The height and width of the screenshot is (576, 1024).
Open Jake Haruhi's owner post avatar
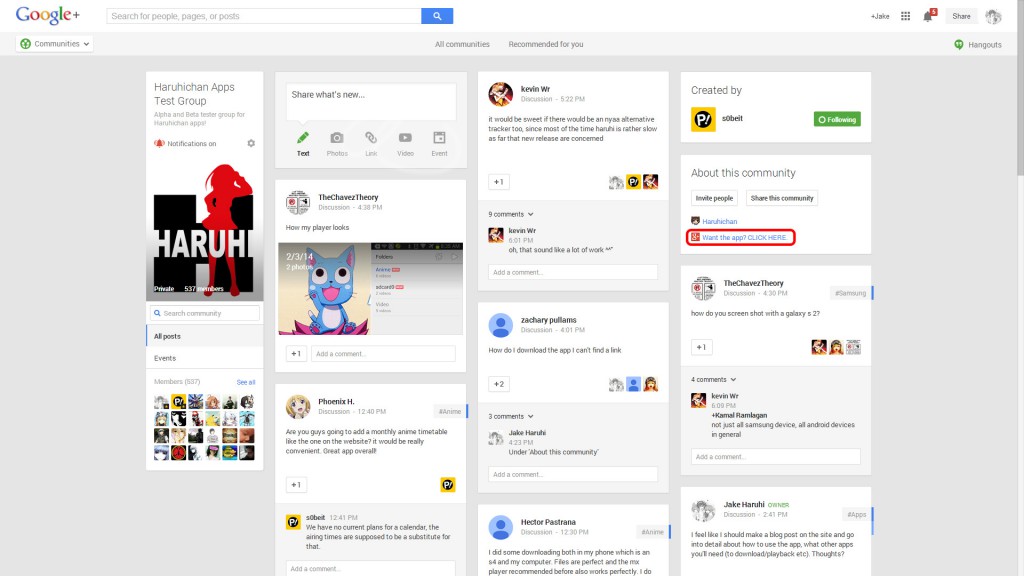pyautogui.click(x=703, y=510)
